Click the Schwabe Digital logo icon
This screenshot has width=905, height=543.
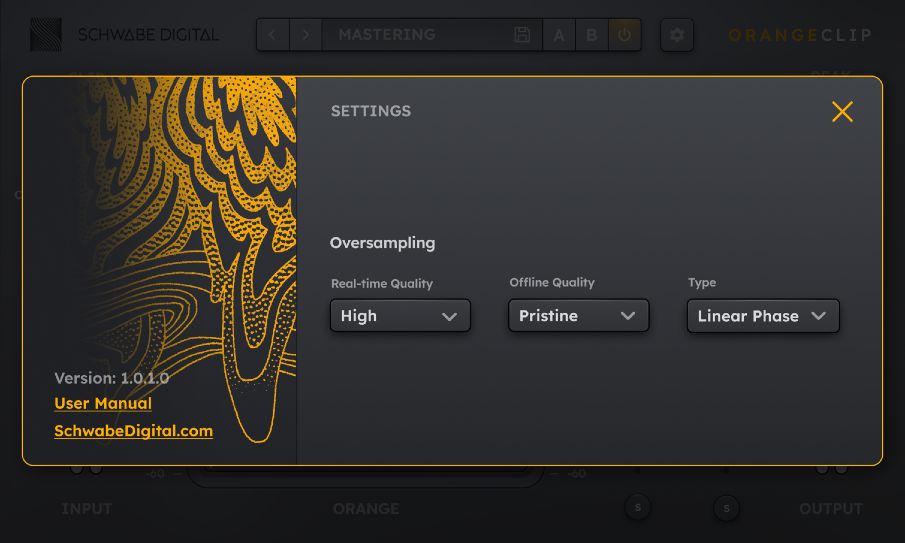pyautogui.click(x=46, y=35)
